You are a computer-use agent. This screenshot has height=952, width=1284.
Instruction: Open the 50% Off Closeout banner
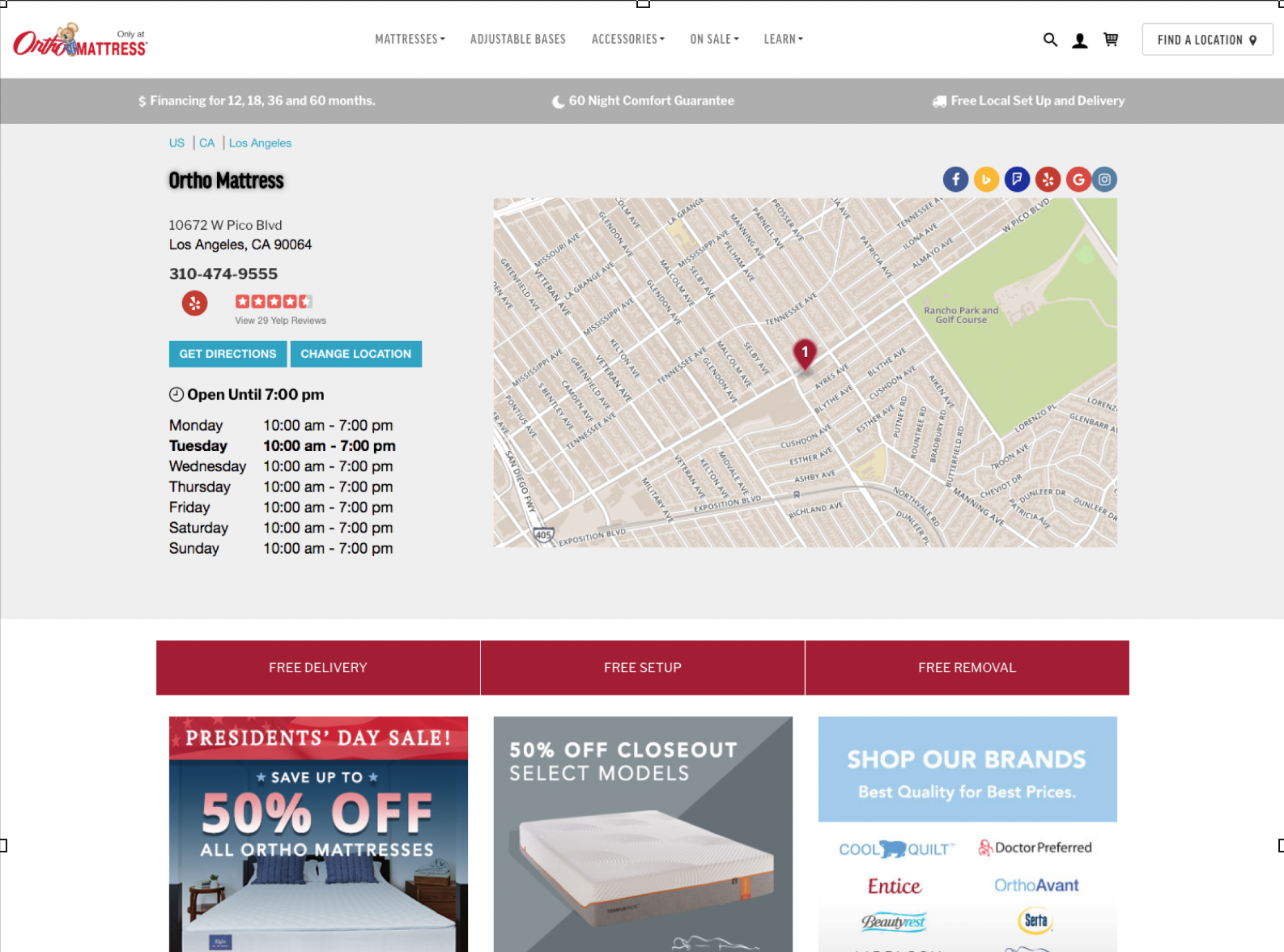(x=643, y=834)
